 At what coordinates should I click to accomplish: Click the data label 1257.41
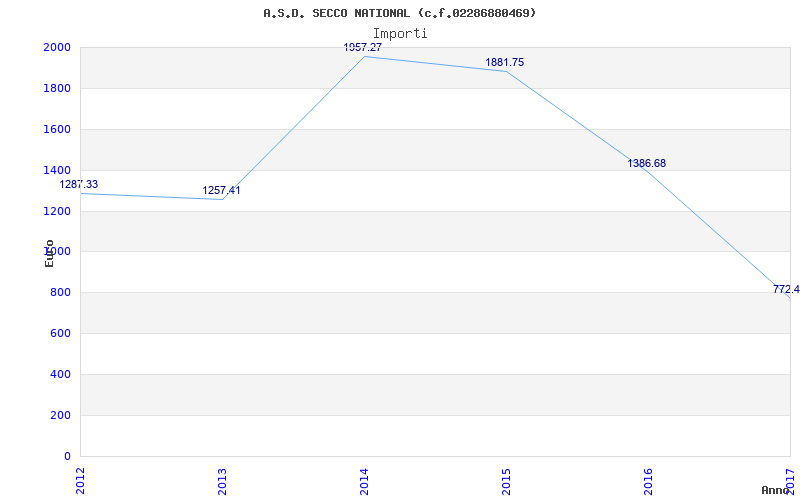221,190
